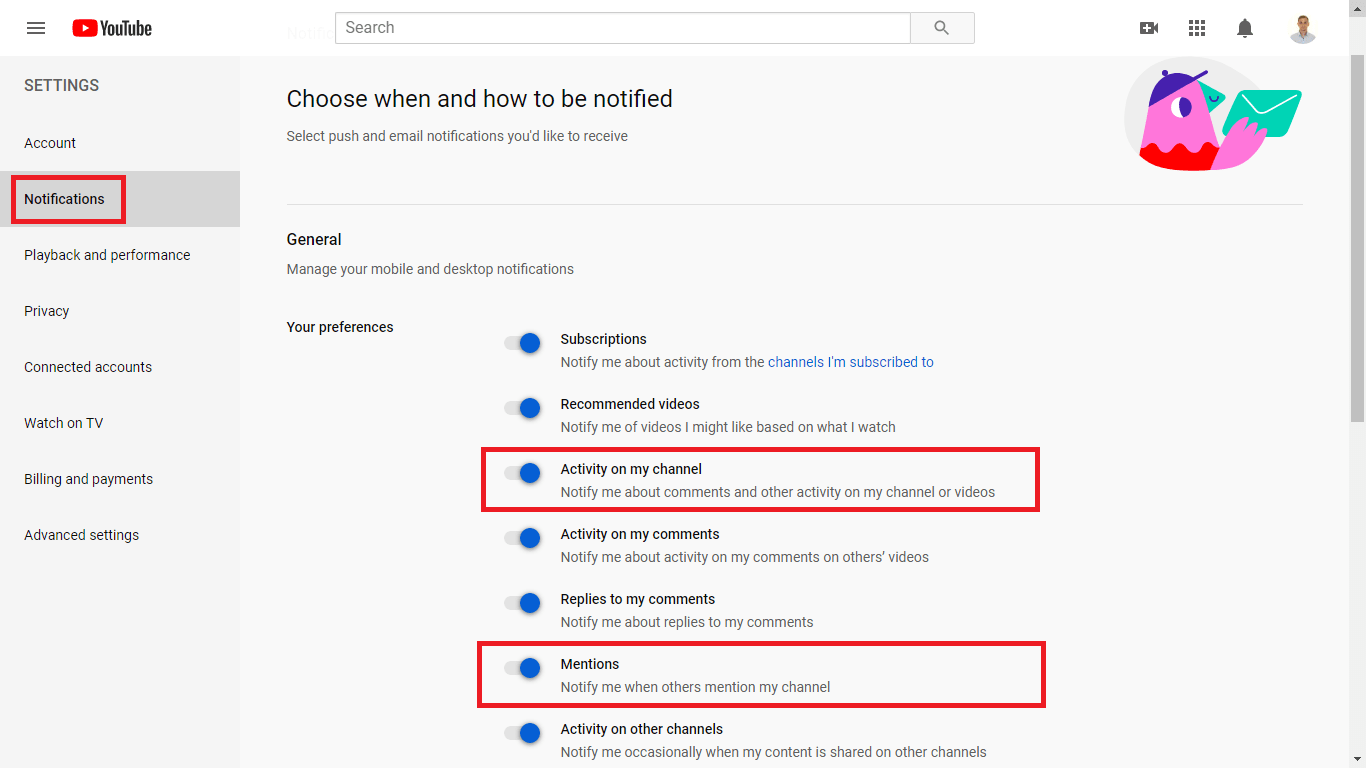
Task: Open the create video camera icon
Action: pos(1149,28)
